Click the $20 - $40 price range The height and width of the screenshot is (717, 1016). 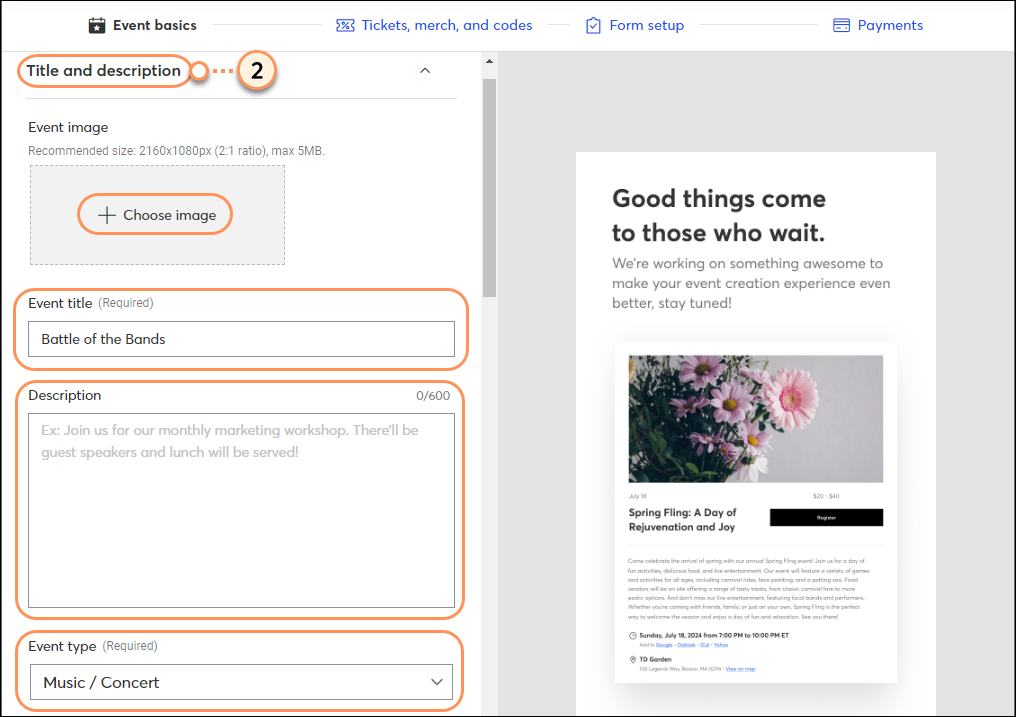coord(826,496)
